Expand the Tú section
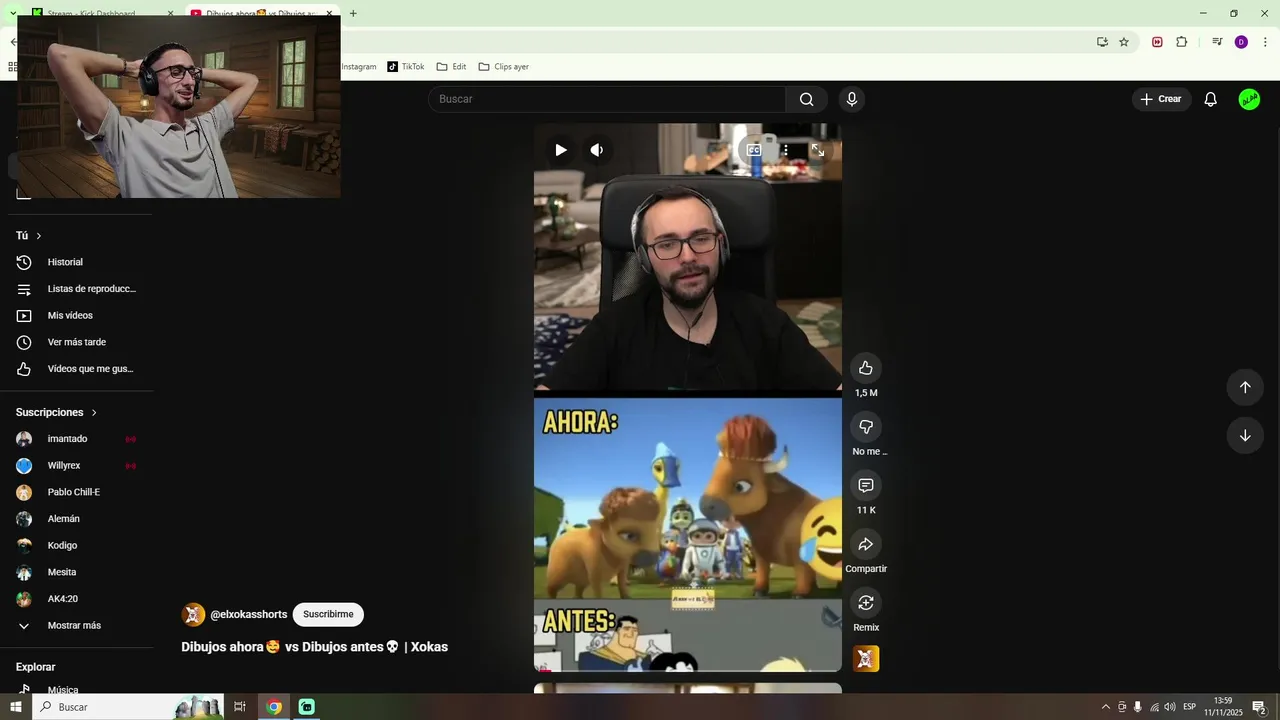This screenshot has height=720, width=1280. [28, 236]
